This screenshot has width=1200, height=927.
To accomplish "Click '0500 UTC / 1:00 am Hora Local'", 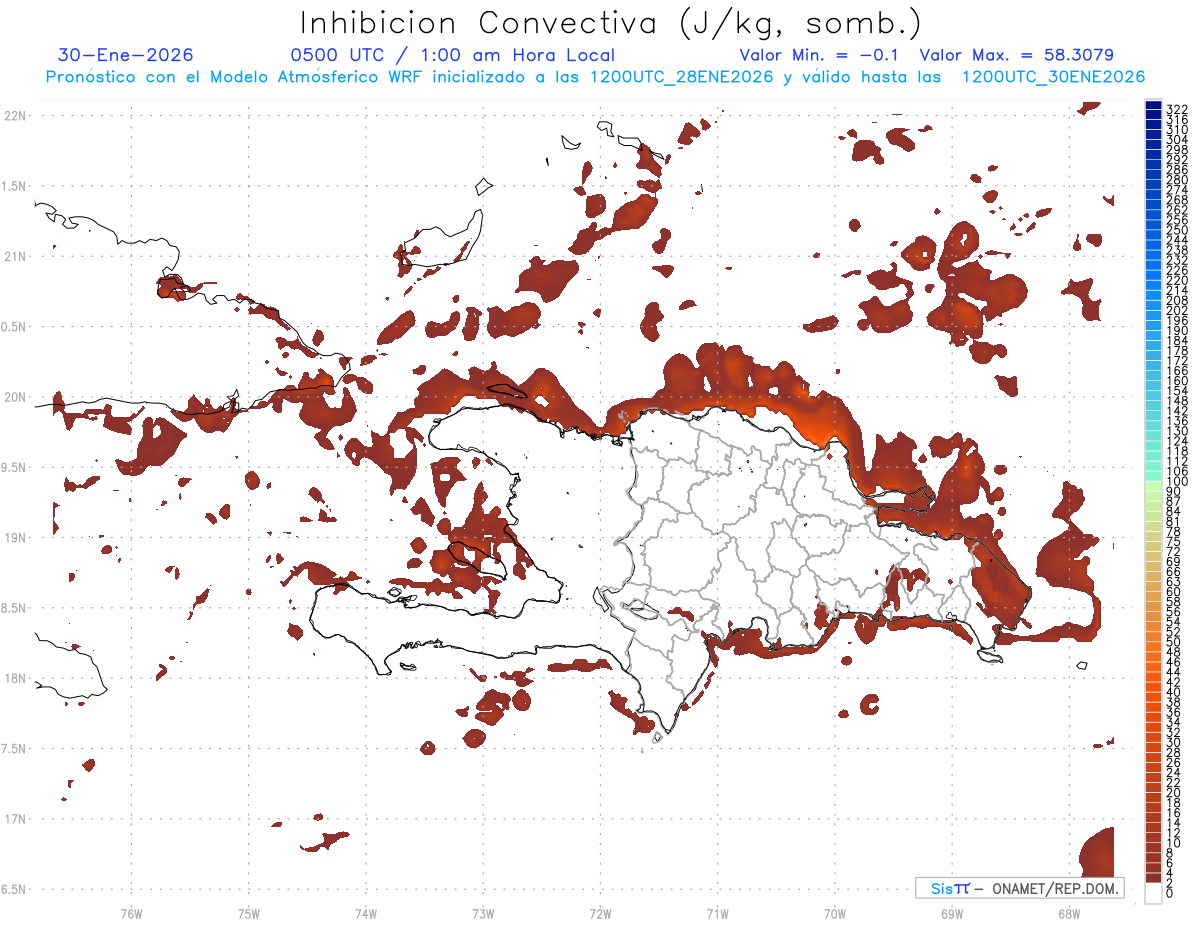I will tap(453, 55).
